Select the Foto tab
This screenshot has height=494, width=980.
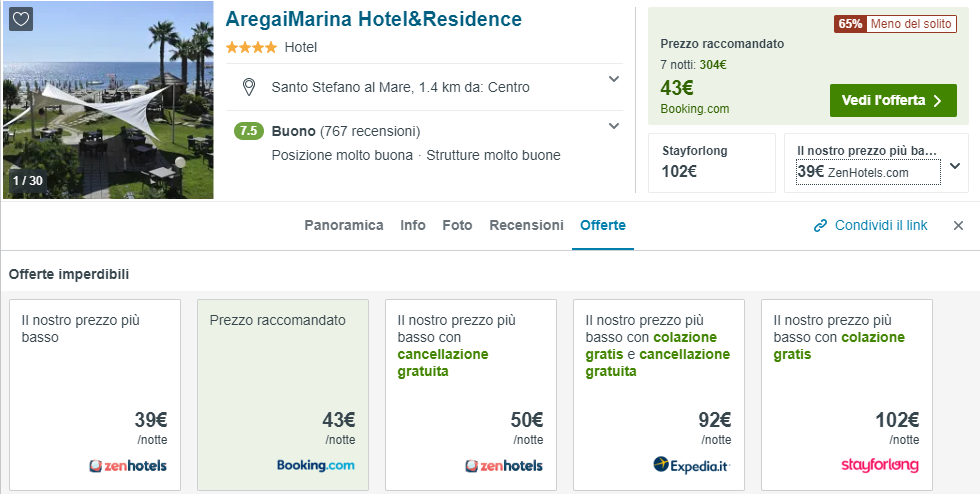point(457,225)
